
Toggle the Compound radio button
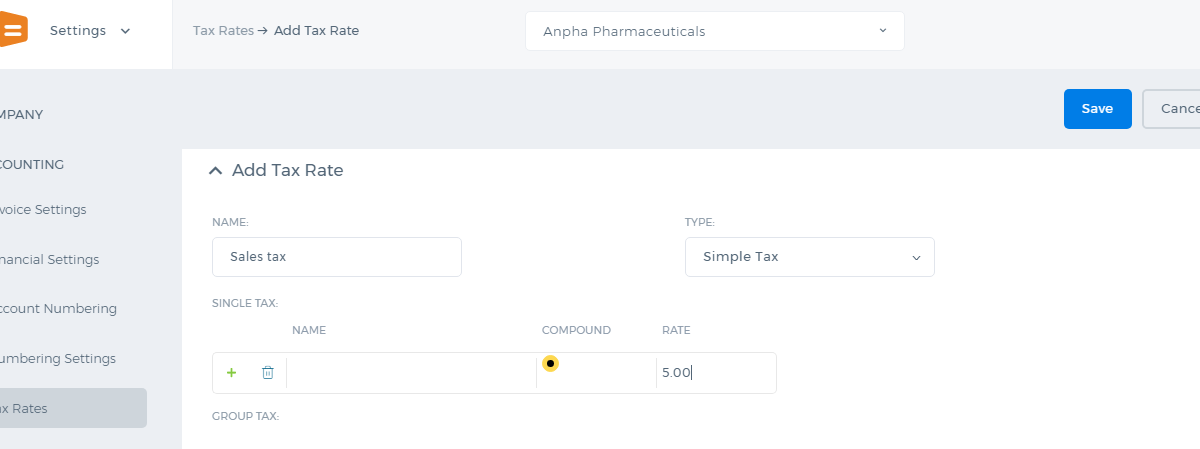(x=550, y=363)
